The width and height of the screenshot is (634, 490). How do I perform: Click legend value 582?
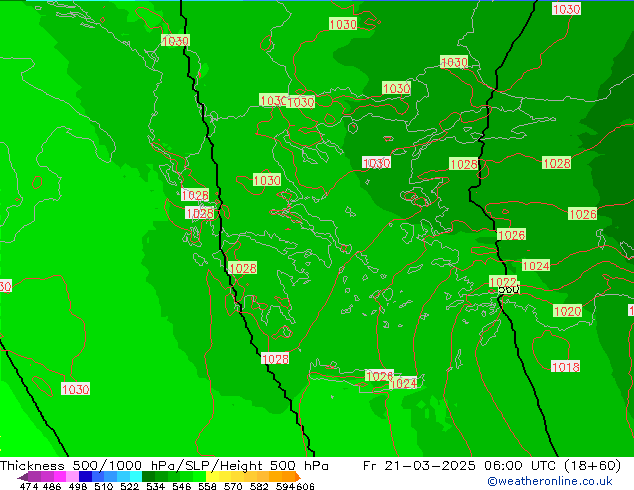point(259,486)
